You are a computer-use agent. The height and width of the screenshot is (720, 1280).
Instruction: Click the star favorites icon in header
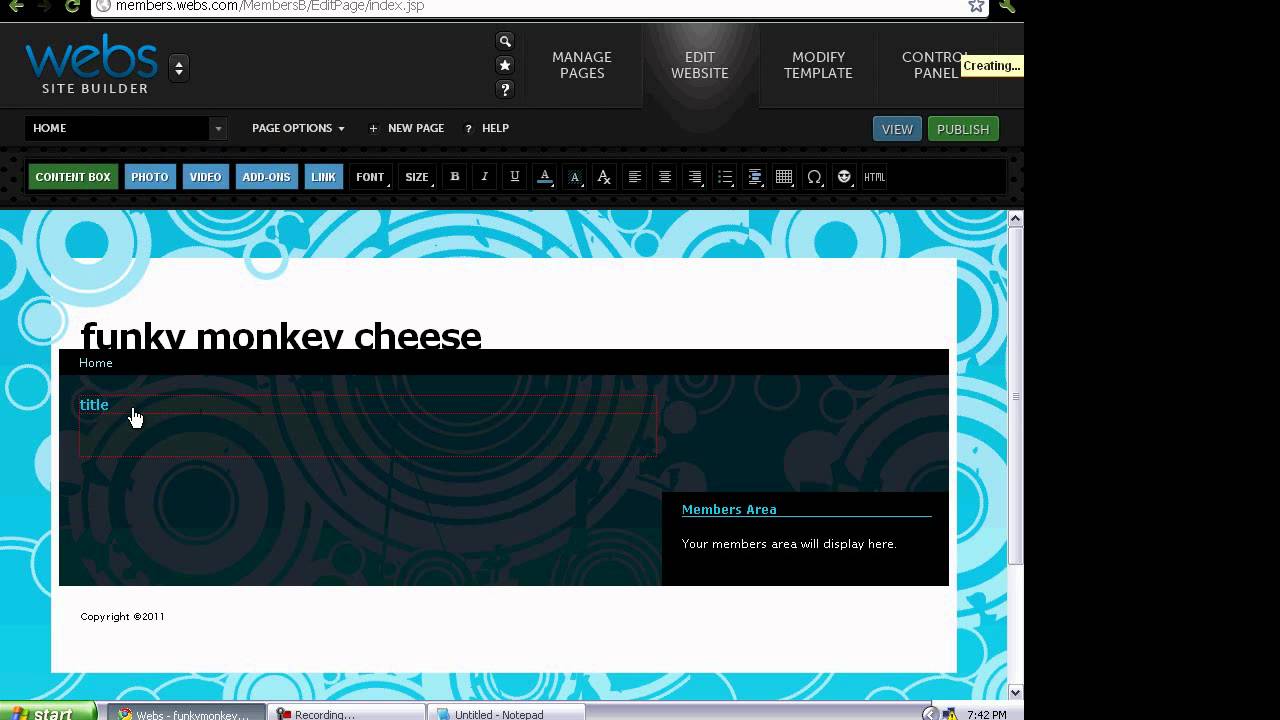(505, 65)
